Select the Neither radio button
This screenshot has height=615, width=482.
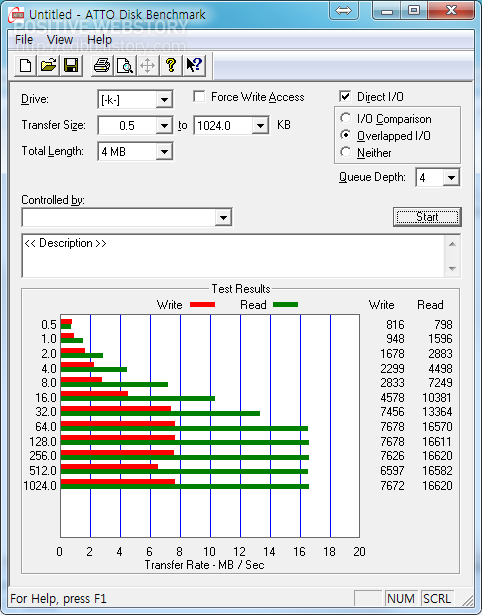pos(346,152)
